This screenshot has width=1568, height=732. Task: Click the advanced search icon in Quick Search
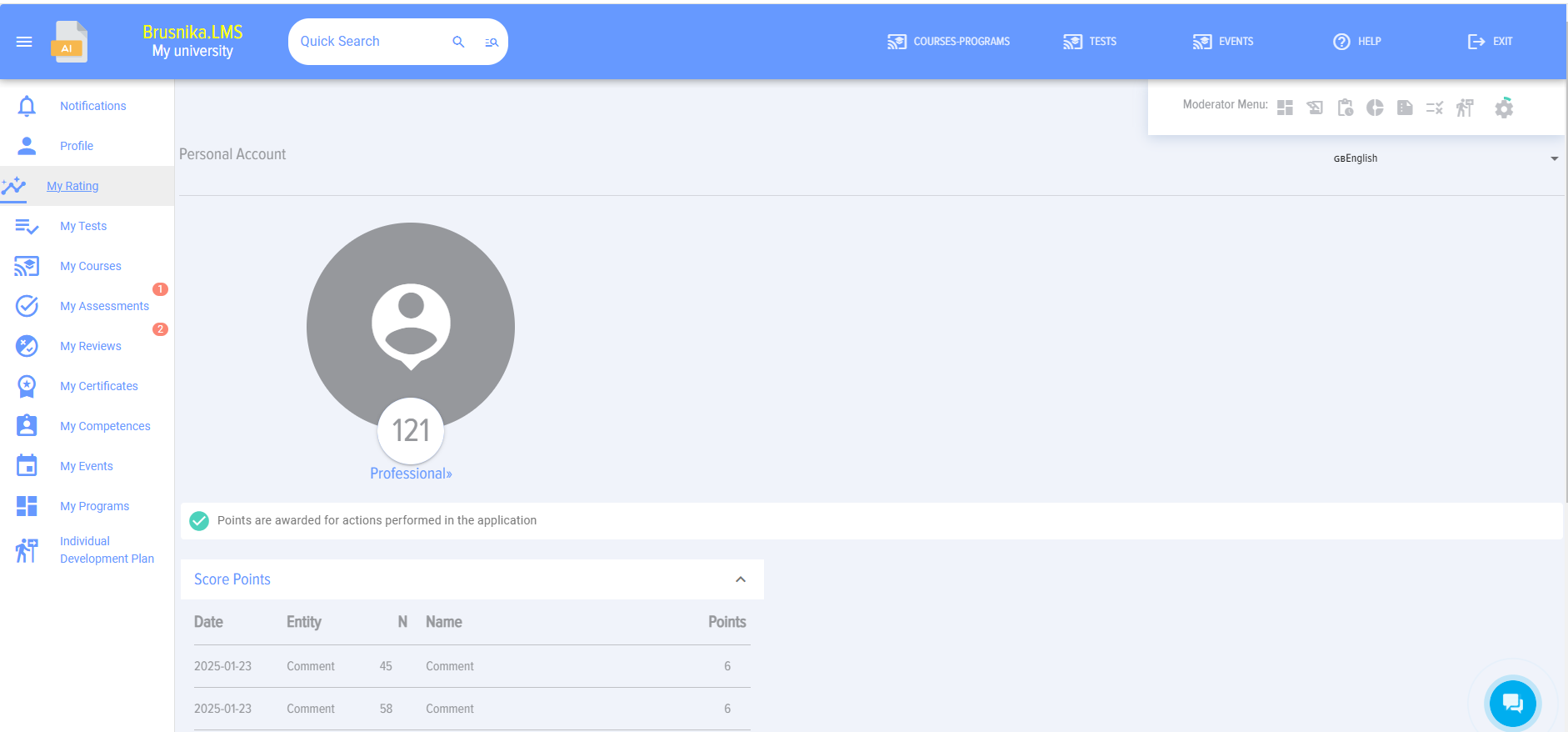492,42
